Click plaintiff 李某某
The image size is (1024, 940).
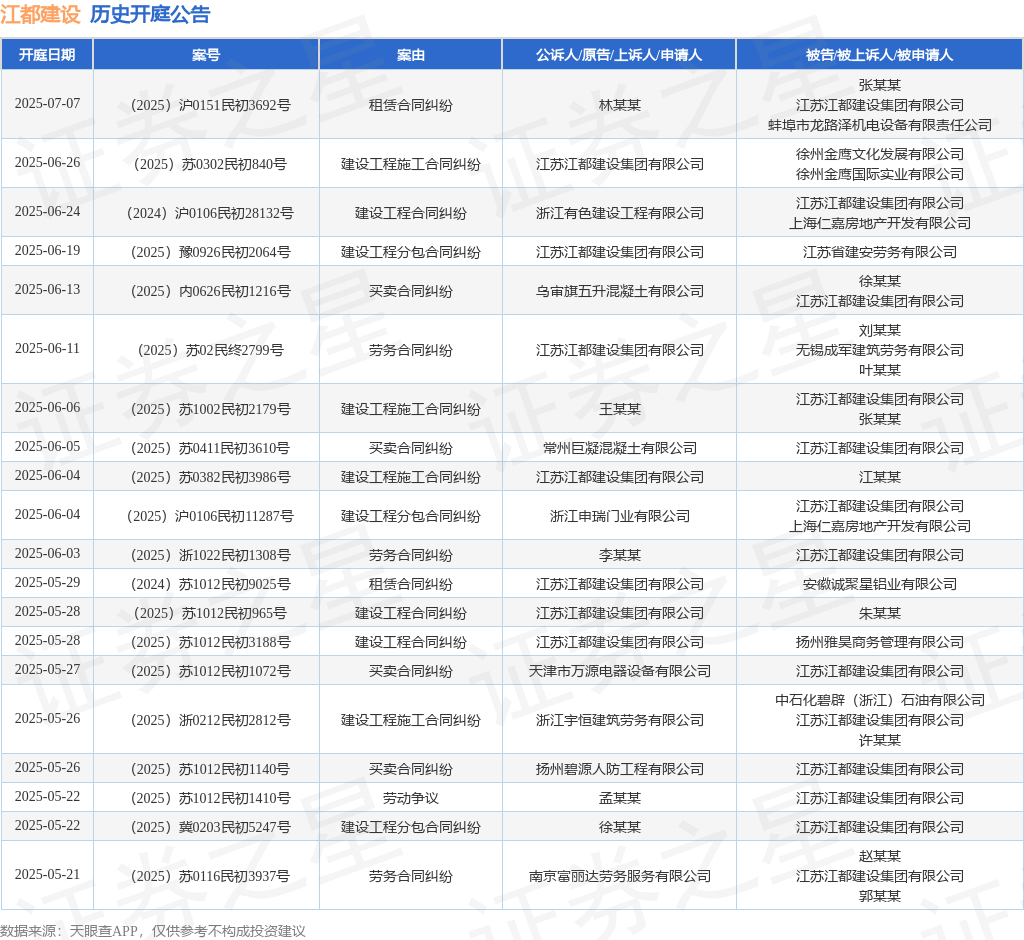point(620,555)
